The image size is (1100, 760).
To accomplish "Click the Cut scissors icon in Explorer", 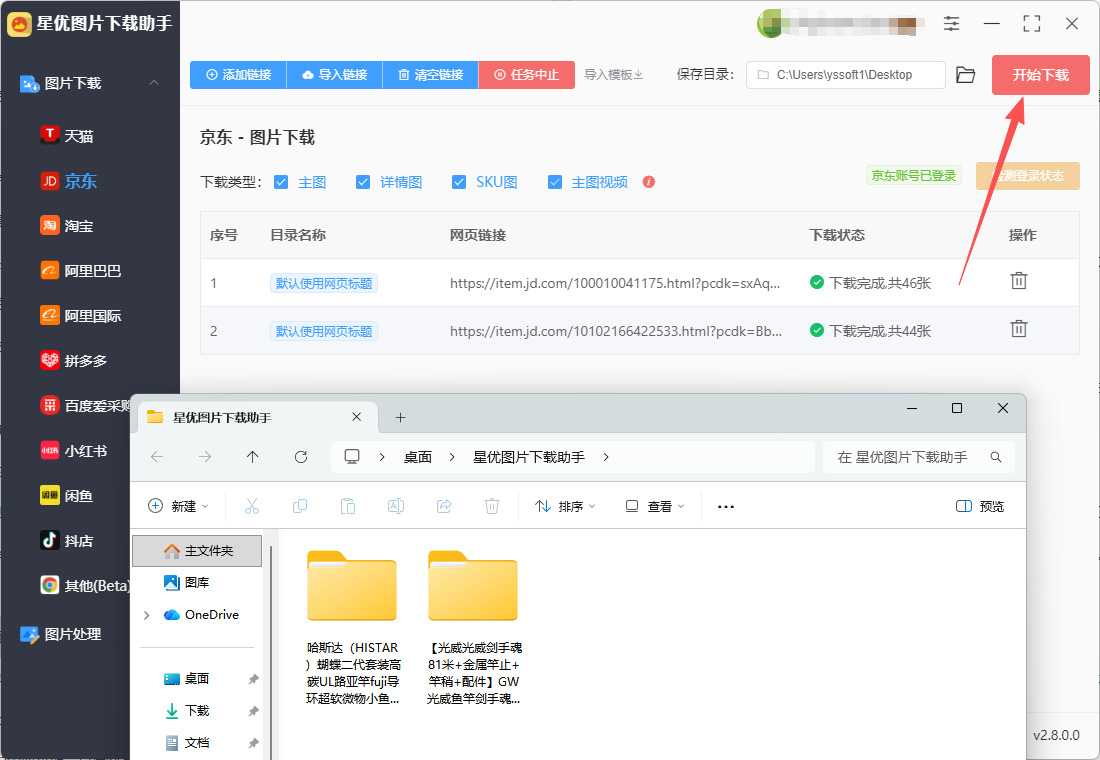I will pyautogui.click(x=252, y=506).
